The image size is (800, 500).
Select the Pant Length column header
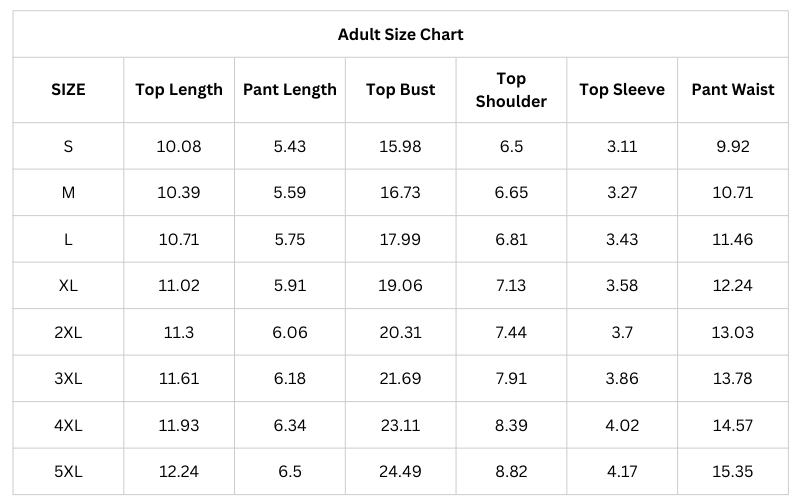click(x=290, y=89)
